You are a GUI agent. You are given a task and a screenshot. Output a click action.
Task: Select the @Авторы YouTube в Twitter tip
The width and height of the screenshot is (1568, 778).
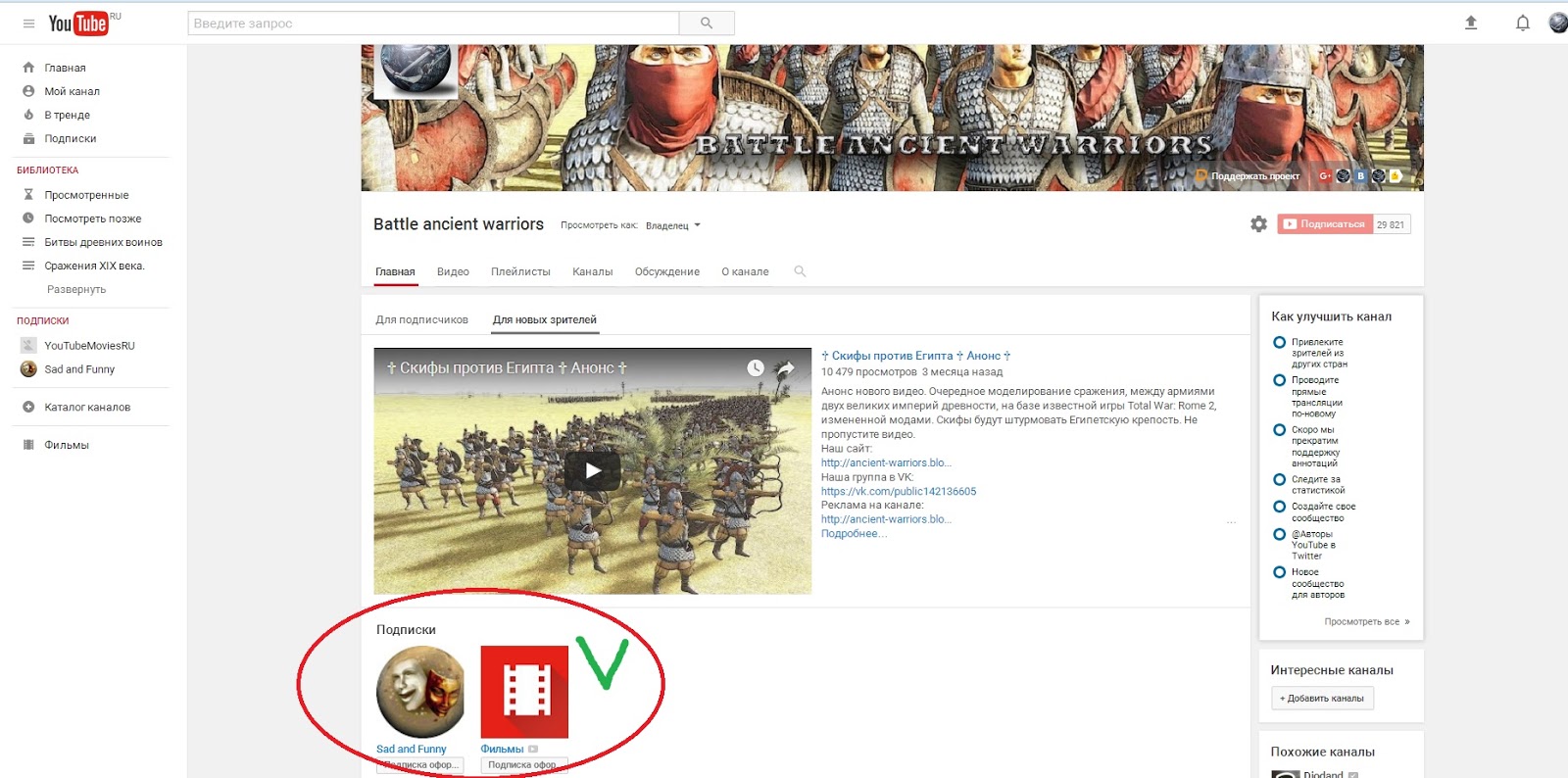[x=1313, y=545]
